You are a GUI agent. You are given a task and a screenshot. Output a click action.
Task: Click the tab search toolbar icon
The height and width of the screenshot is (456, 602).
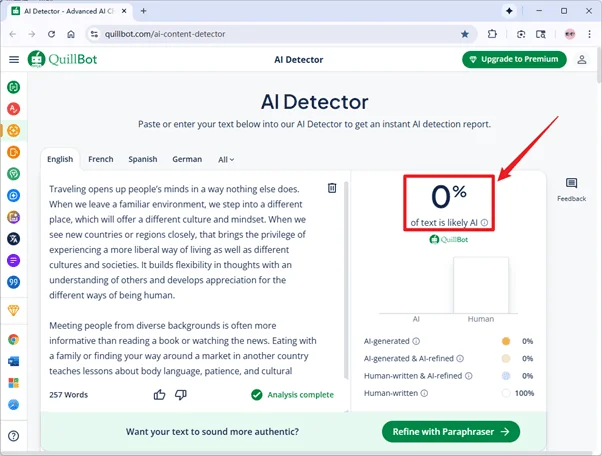tap(541, 34)
